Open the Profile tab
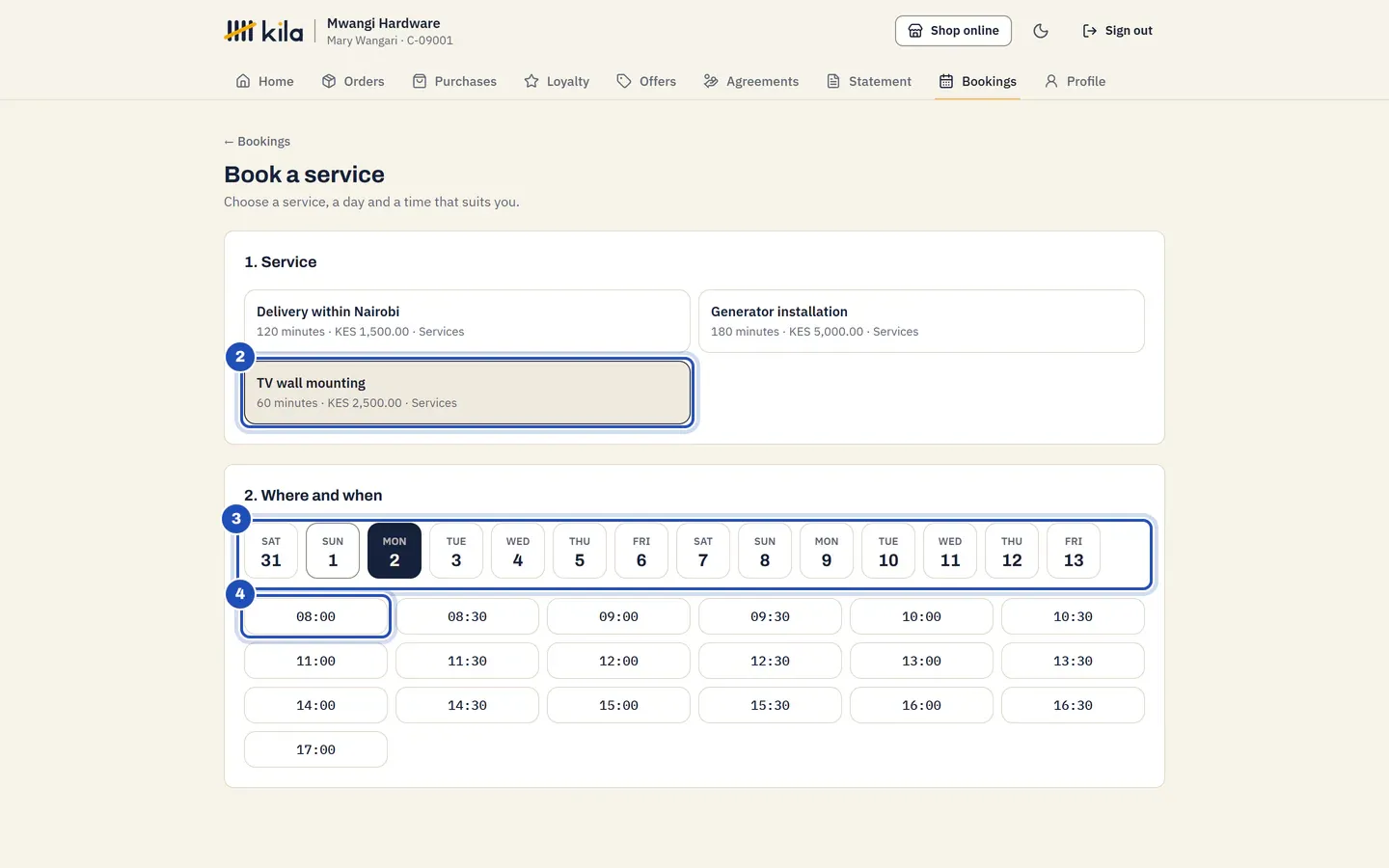 [x=1075, y=81]
